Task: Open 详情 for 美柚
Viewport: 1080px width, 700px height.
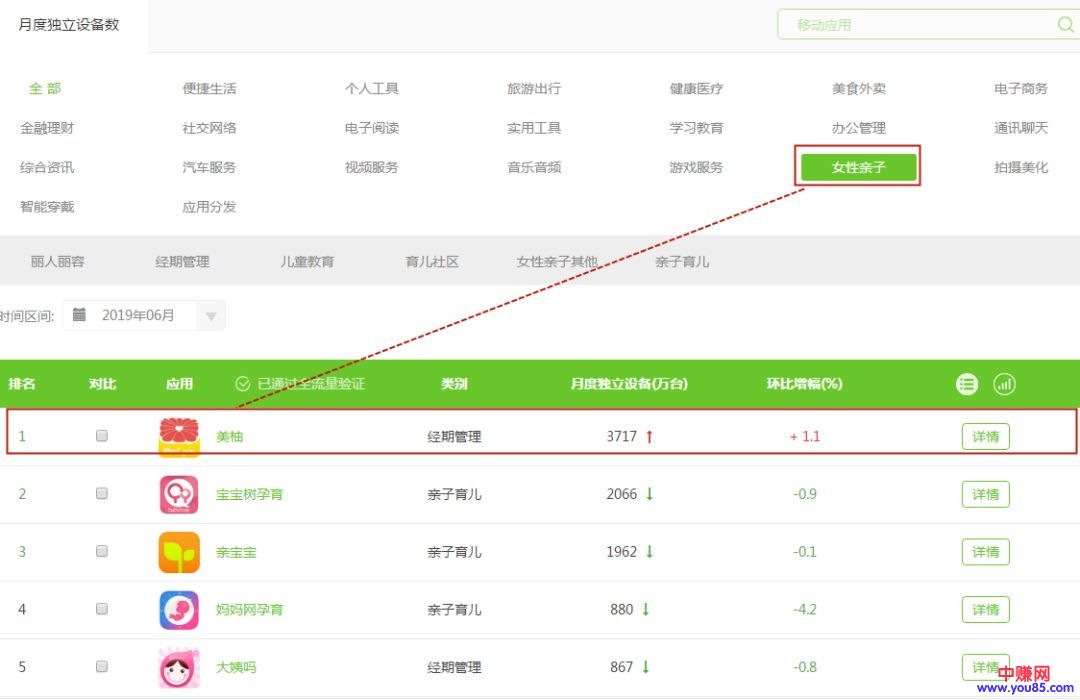Action: point(985,437)
